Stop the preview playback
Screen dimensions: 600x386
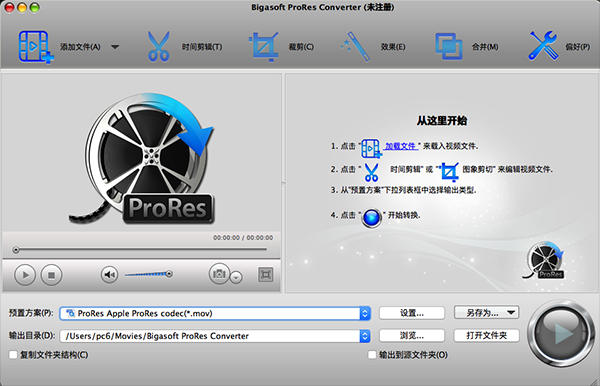click(x=51, y=275)
